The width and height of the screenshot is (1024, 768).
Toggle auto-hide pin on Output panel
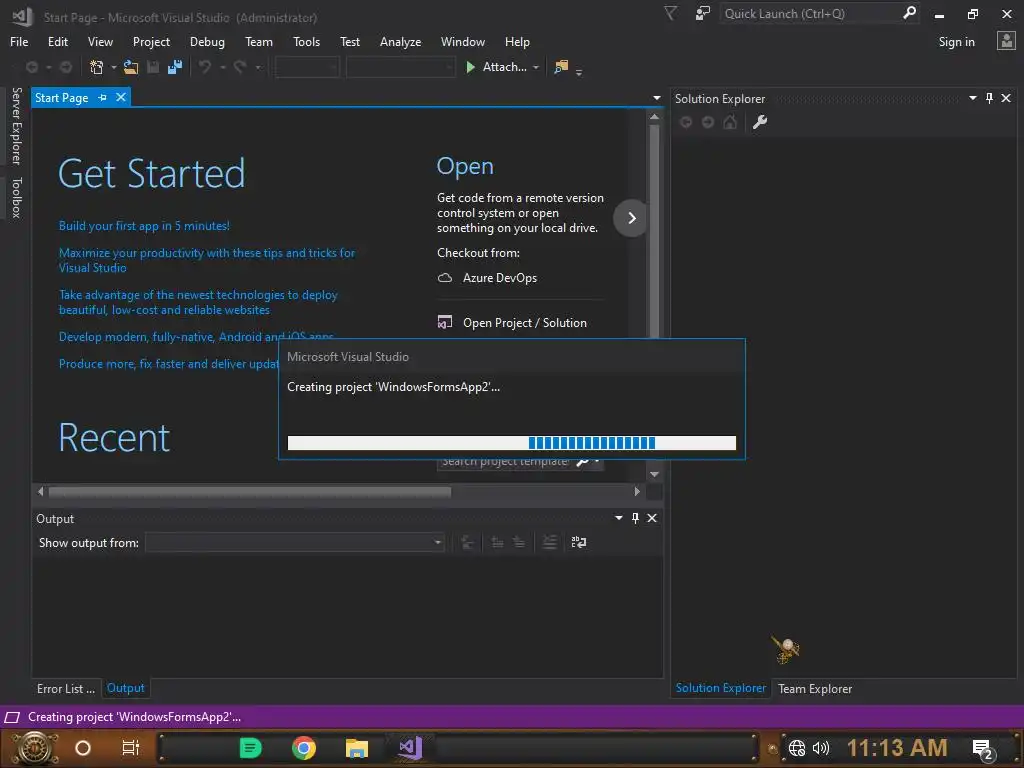pos(635,518)
